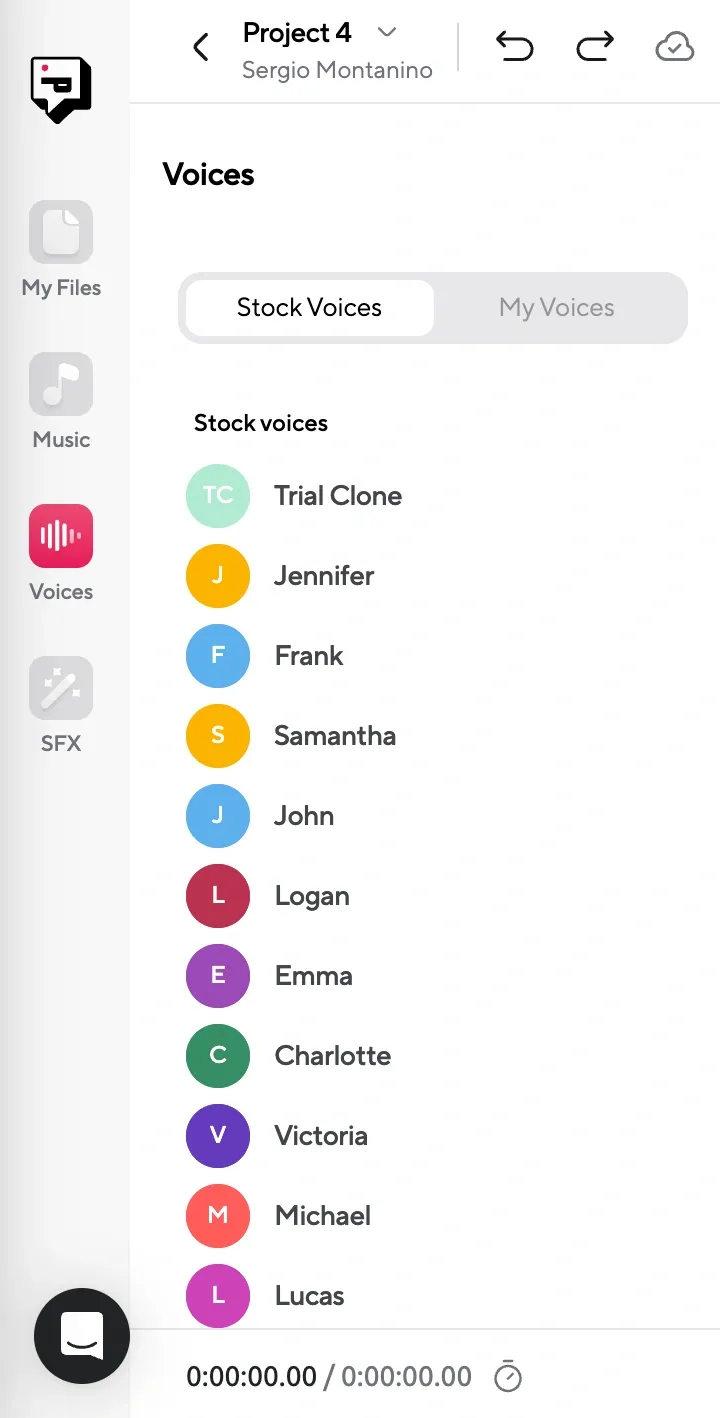Stay on the Stock Voices tab
The width and height of the screenshot is (720, 1418).
307,308
